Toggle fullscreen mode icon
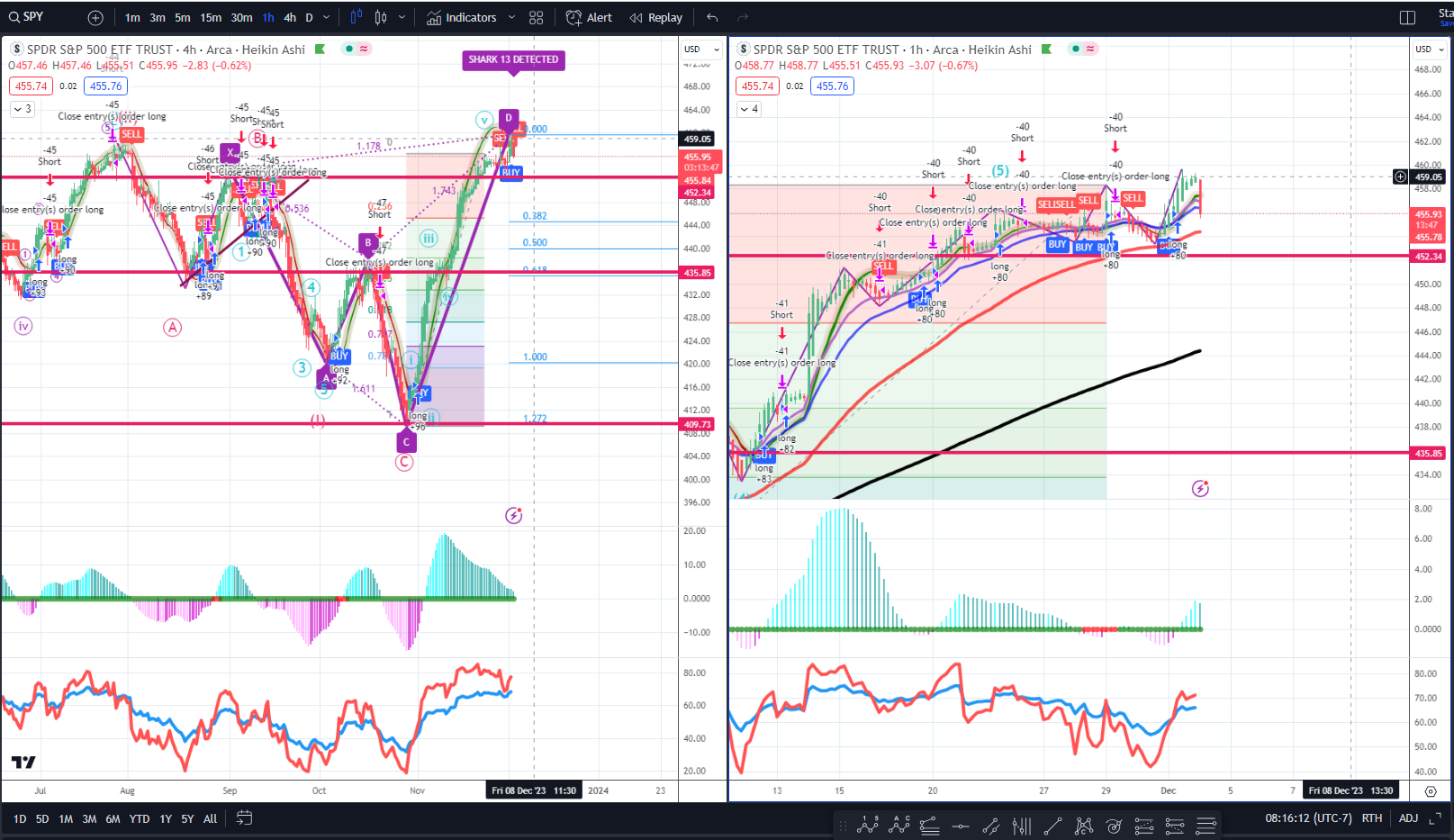Viewport: 1454px width, 840px height. 1435,817
